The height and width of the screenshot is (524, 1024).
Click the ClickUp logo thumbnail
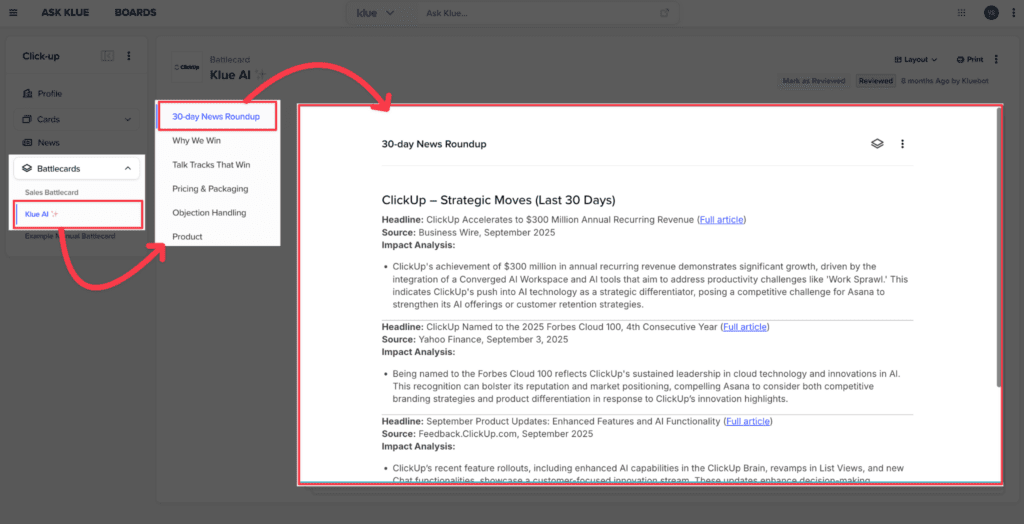click(x=187, y=67)
